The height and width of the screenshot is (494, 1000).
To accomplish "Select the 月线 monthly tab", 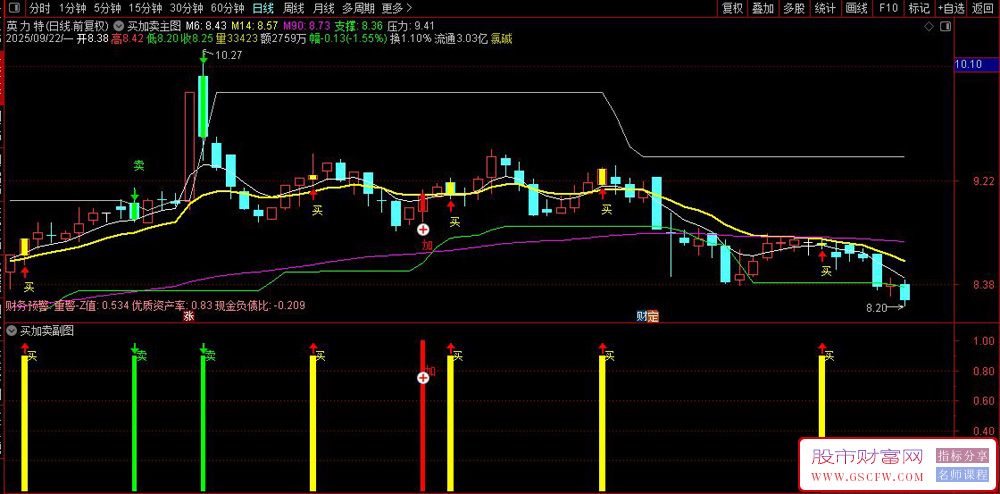I will [324, 8].
